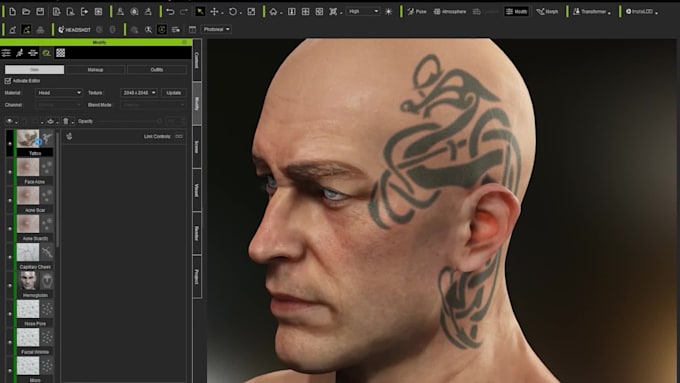Select the running figure motion icon
This screenshot has height=383, width=680.
(x=20, y=53)
